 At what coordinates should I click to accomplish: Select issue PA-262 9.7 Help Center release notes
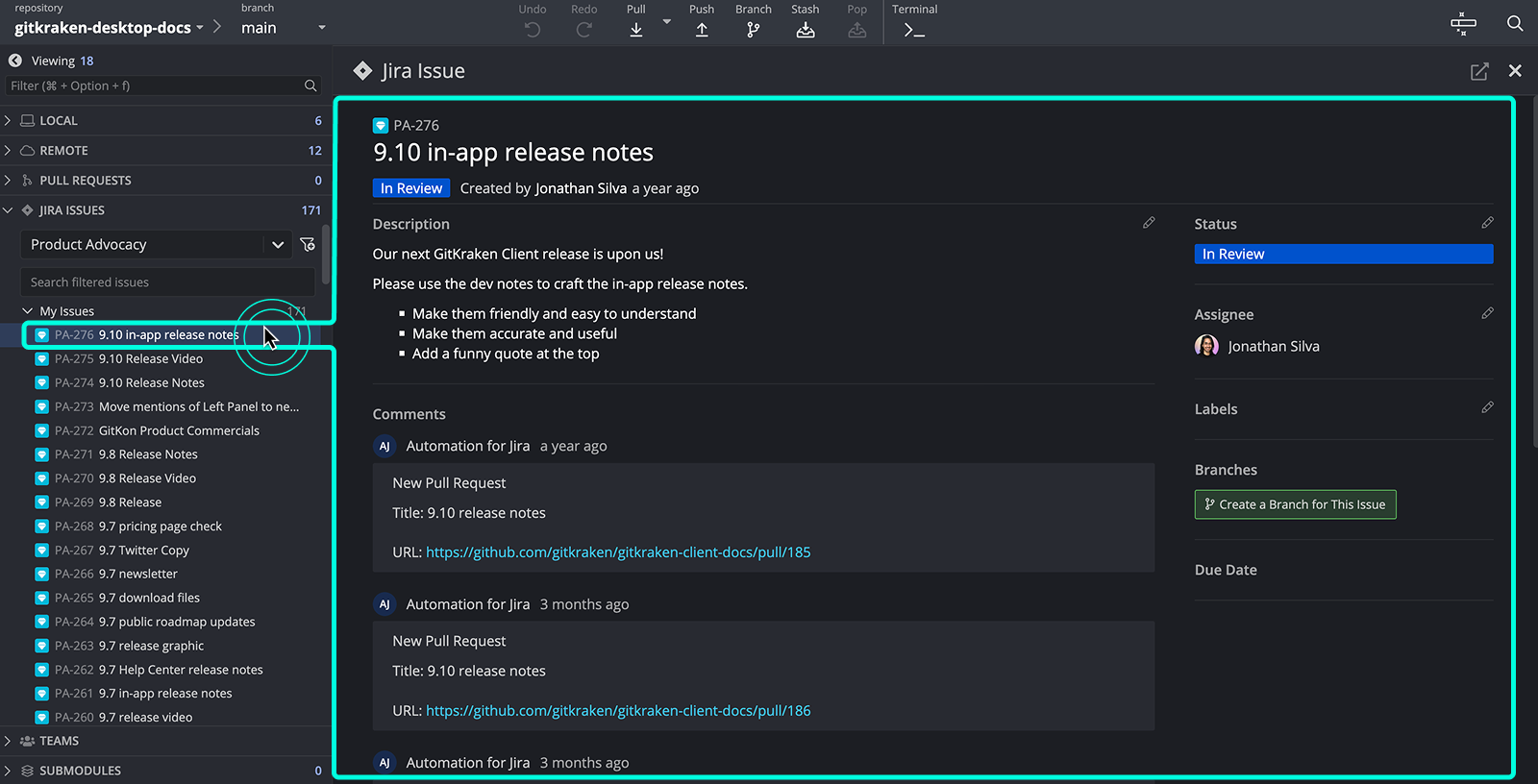point(159,670)
